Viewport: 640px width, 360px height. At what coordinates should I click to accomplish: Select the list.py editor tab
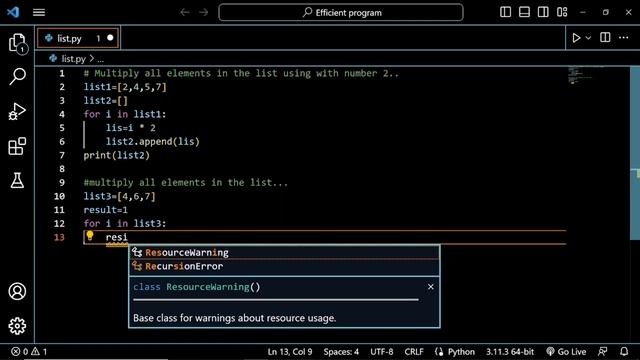78,38
